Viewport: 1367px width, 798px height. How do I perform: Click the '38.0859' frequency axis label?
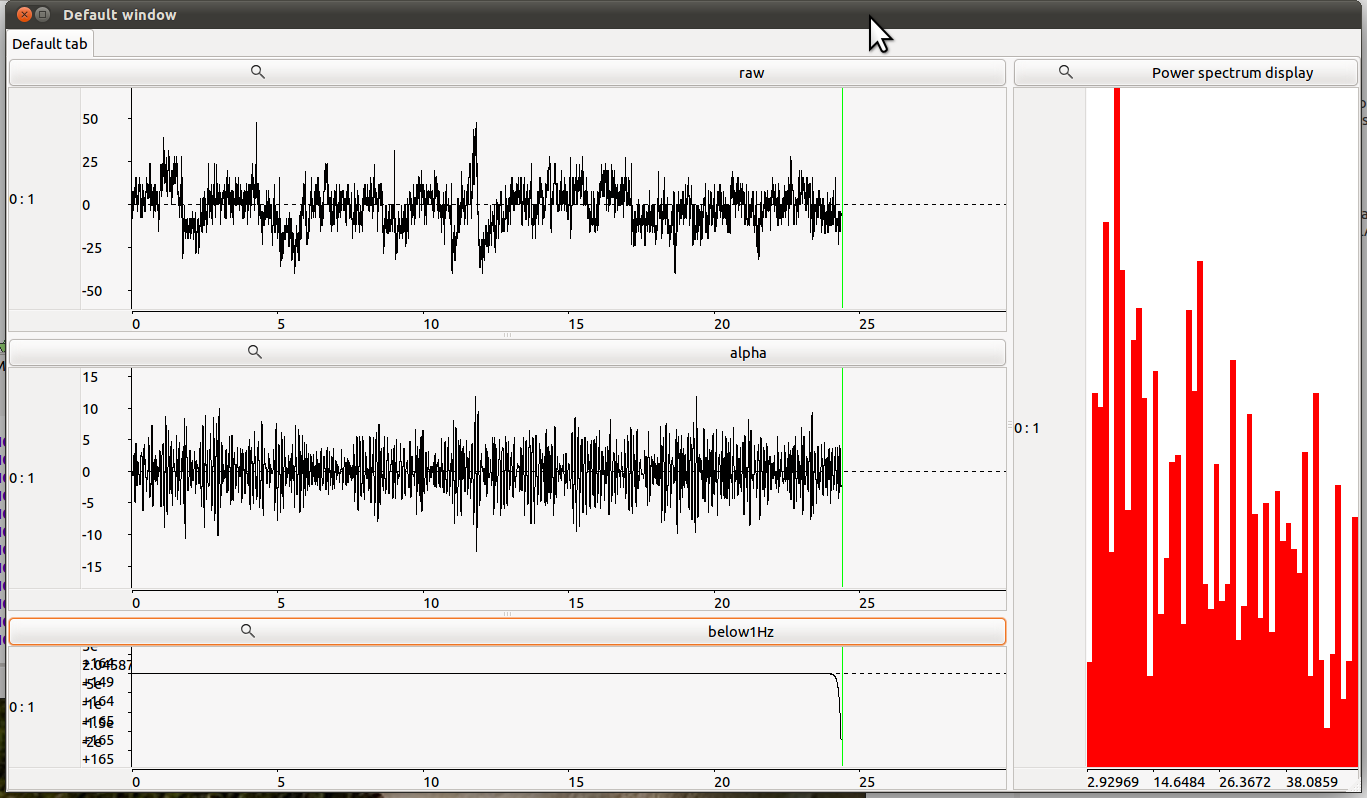point(1312,780)
